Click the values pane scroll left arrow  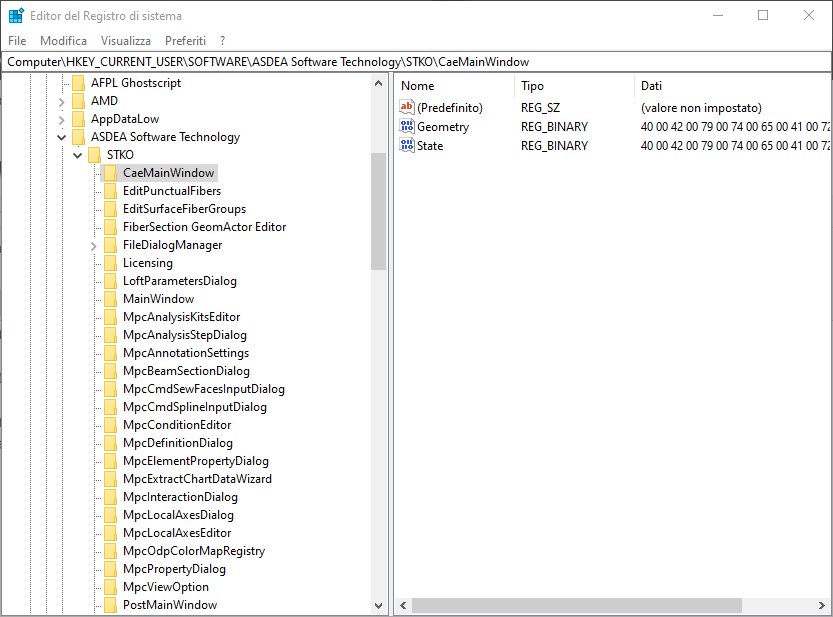point(403,605)
